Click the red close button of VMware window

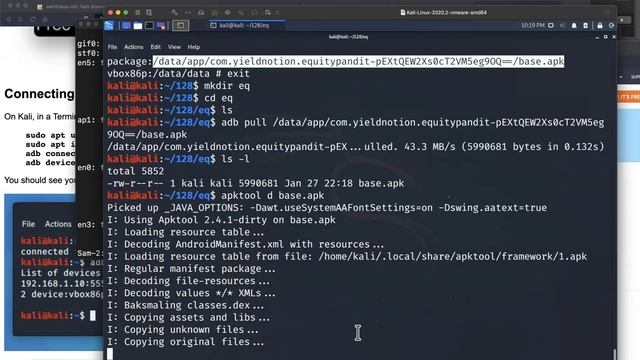coord(110,13)
